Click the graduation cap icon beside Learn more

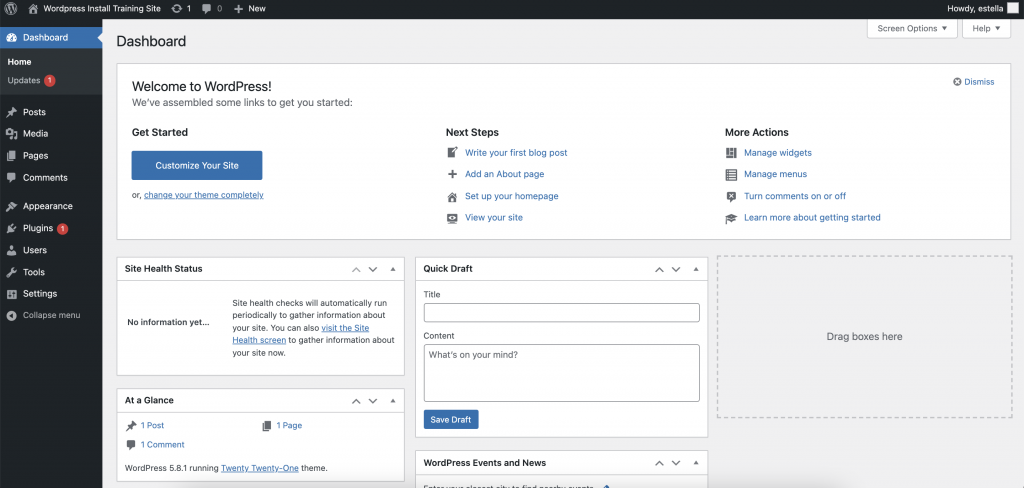click(x=731, y=218)
